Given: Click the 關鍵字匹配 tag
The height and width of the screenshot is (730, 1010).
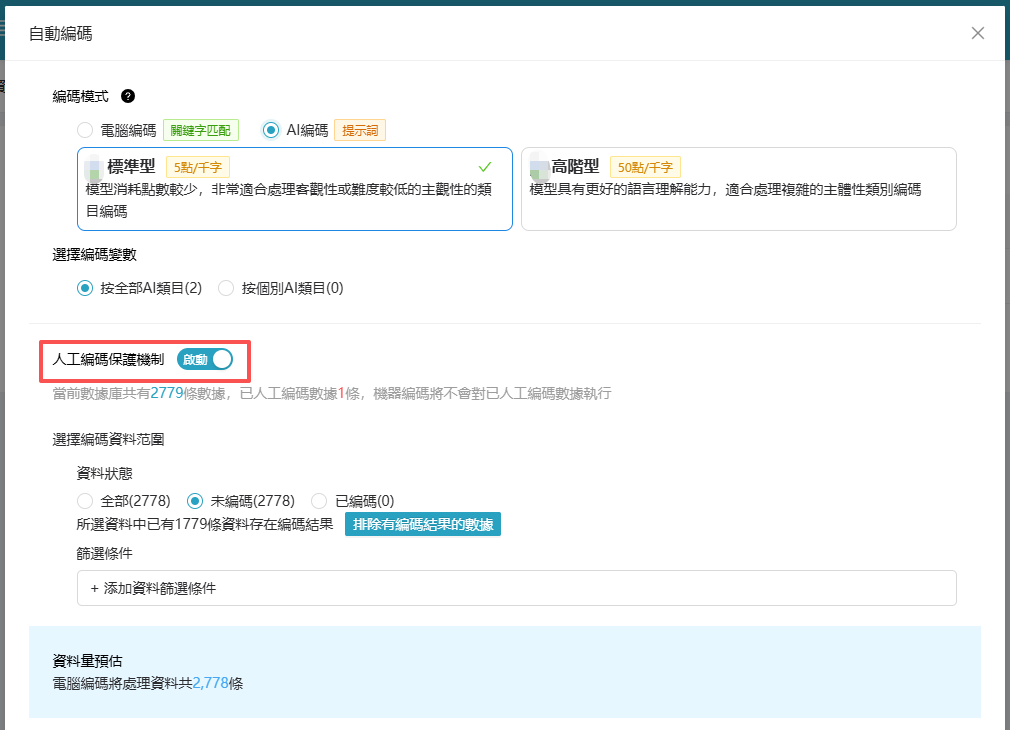Looking at the screenshot, I should tap(201, 130).
